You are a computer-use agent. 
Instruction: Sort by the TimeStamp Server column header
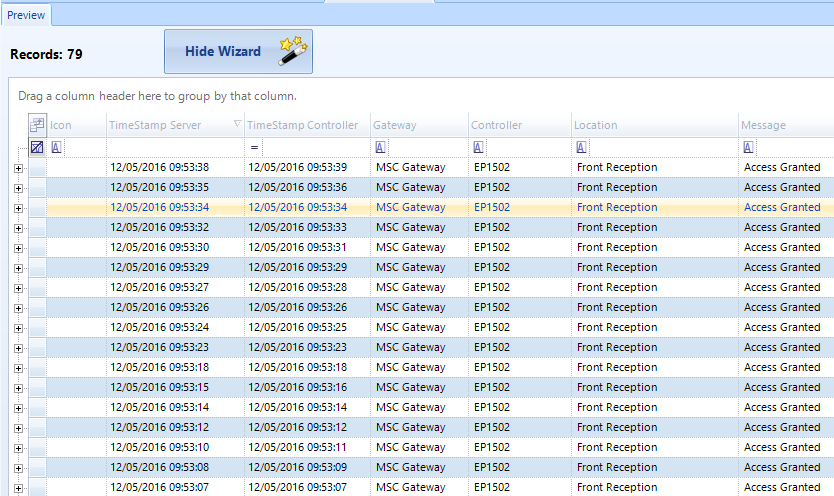(x=175, y=125)
